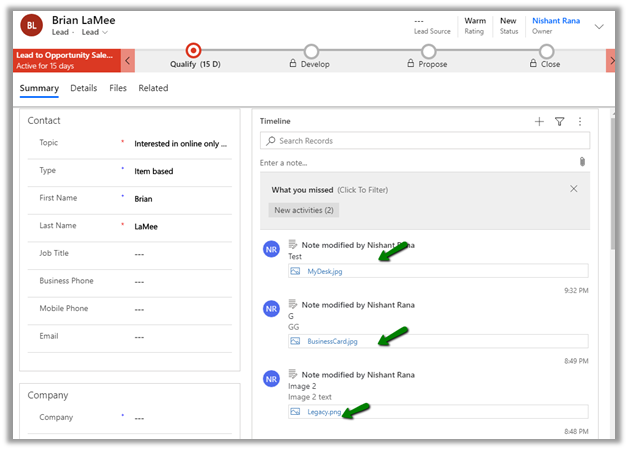Open the Related tab
The height and width of the screenshot is (450, 628).
(153, 88)
